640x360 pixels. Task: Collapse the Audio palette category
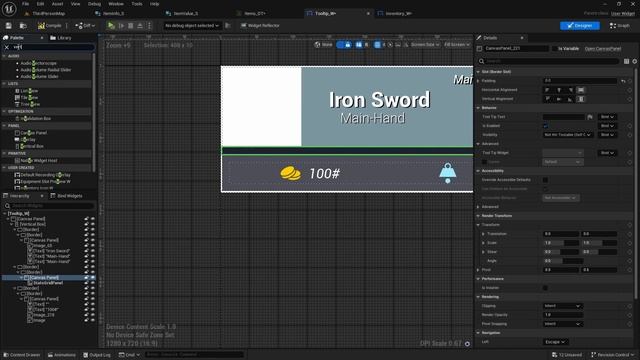[x=4, y=56]
